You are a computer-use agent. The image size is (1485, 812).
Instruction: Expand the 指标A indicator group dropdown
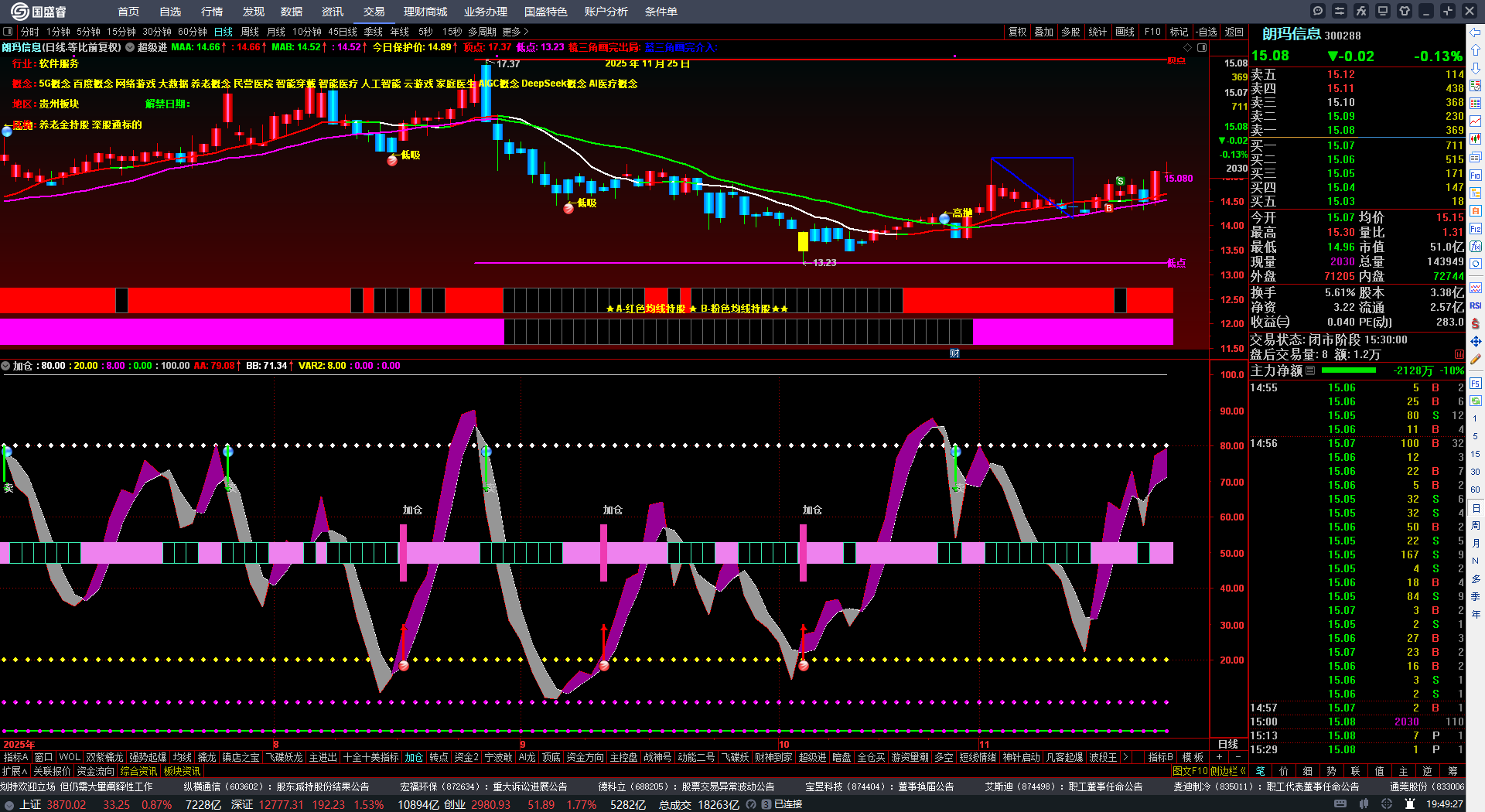[x=15, y=757]
